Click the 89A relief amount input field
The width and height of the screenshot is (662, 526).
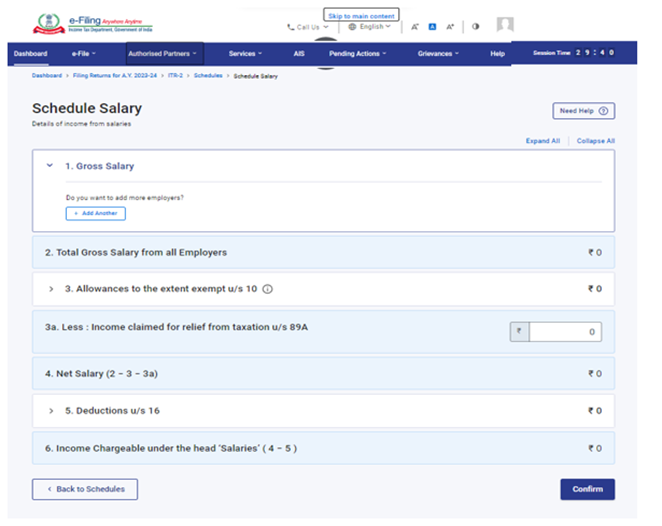[565, 332]
